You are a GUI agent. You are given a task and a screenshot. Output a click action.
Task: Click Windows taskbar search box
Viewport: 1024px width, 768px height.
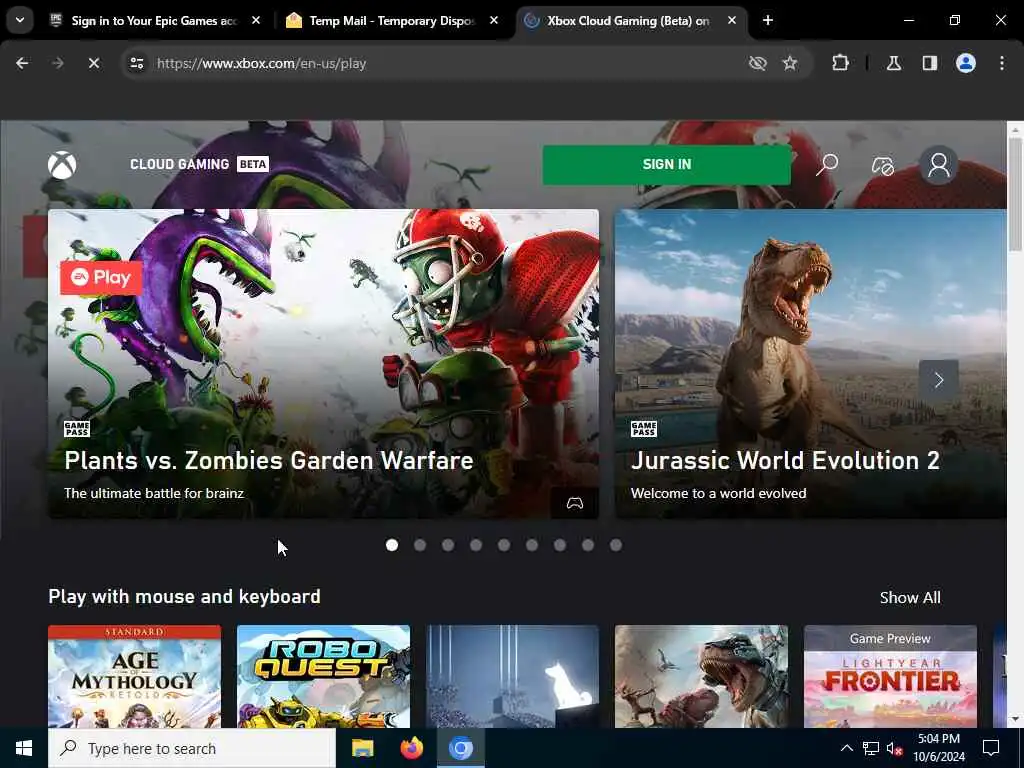tap(192, 748)
